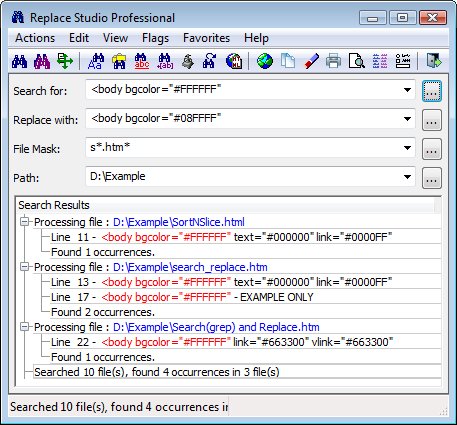The height and width of the screenshot is (425, 457).
Task: Open the Help menu
Action: coord(256,38)
